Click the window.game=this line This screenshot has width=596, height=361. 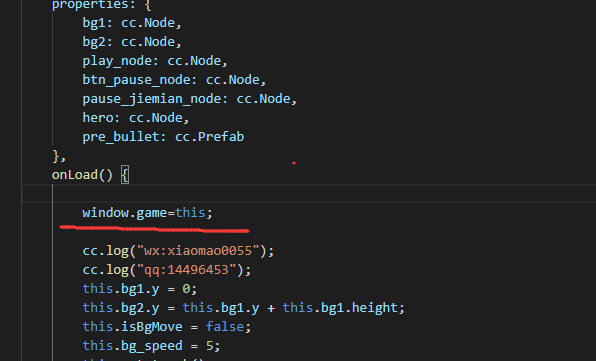(147, 212)
